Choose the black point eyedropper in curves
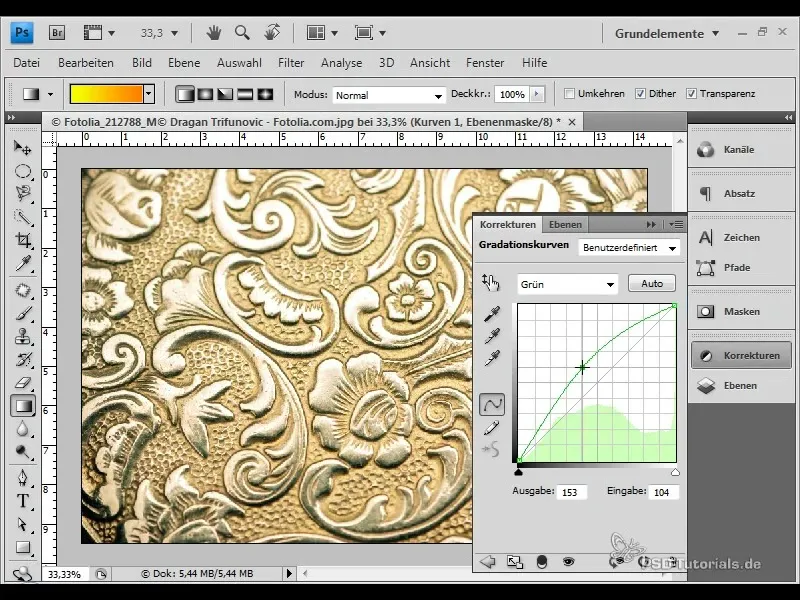This screenshot has width=800, height=600. 492,314
